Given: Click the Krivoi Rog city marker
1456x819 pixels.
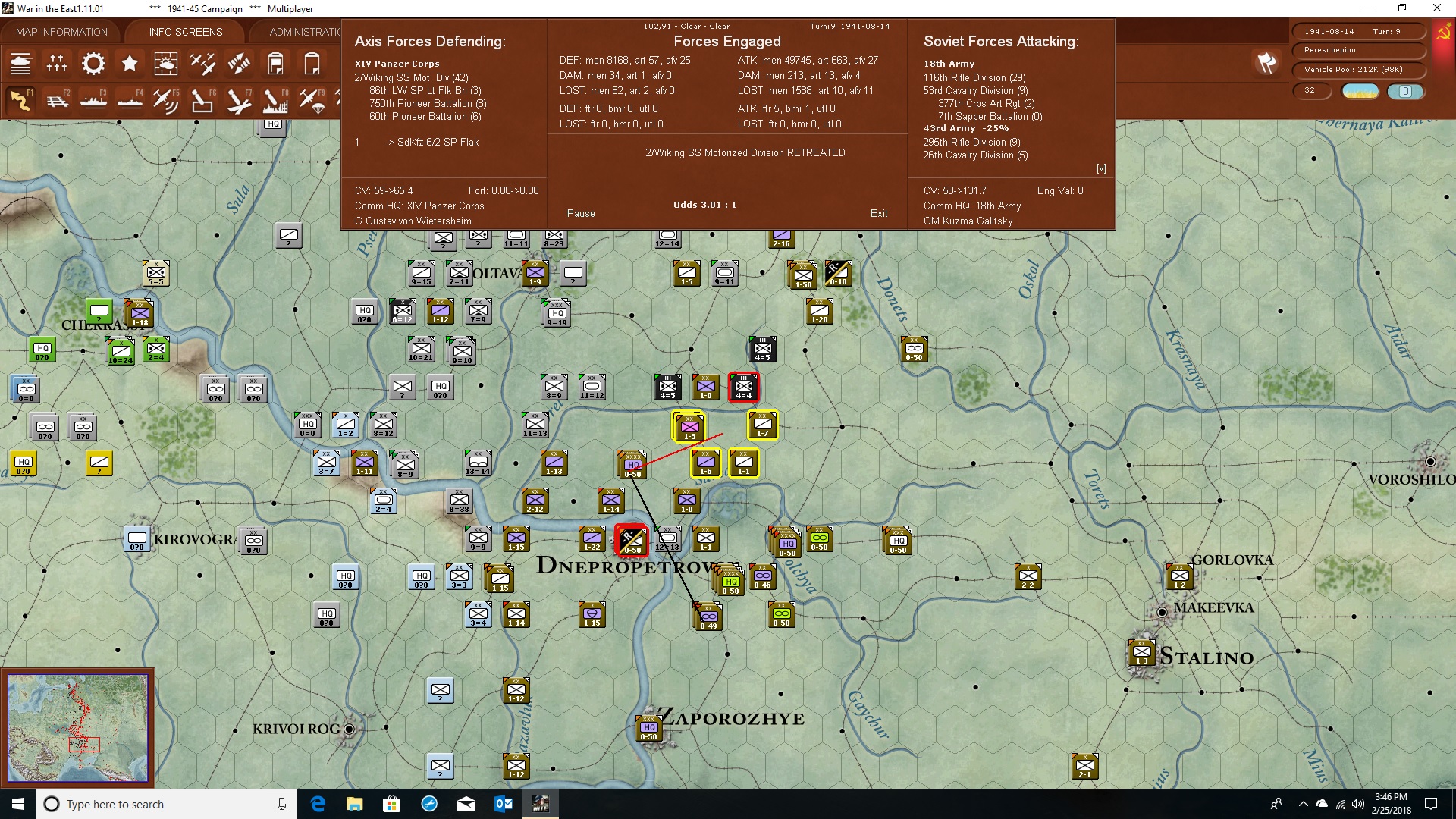Looking at the screenshot, I should point(349,729).
